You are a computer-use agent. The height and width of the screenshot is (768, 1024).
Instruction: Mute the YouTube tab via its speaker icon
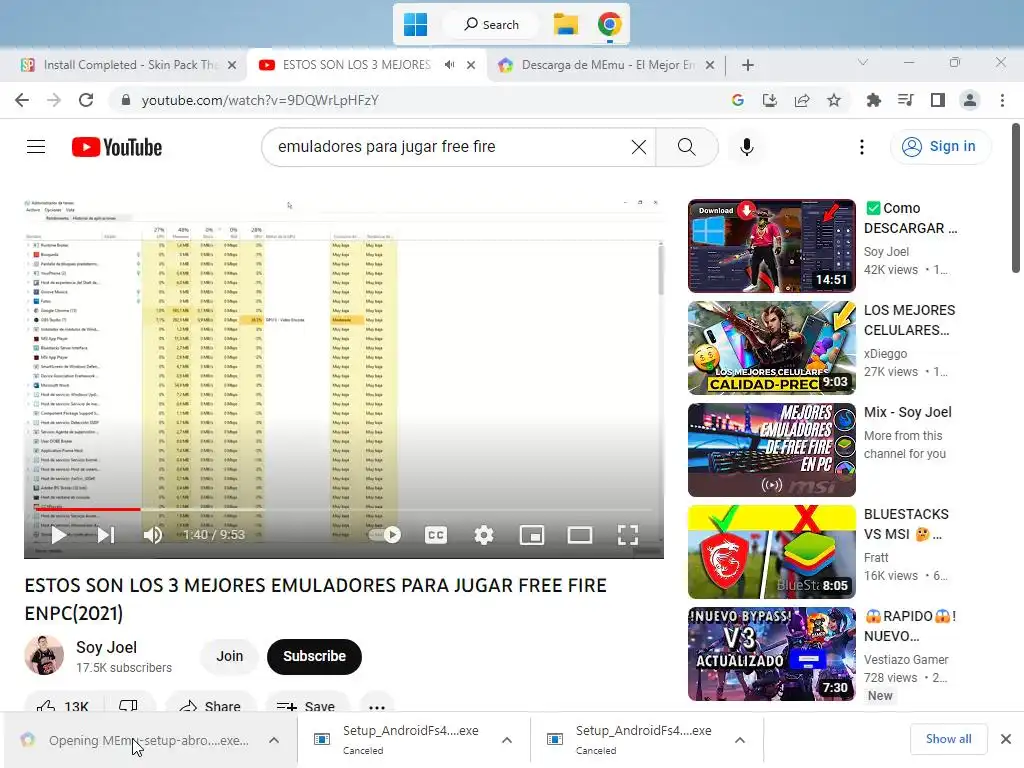449,65
